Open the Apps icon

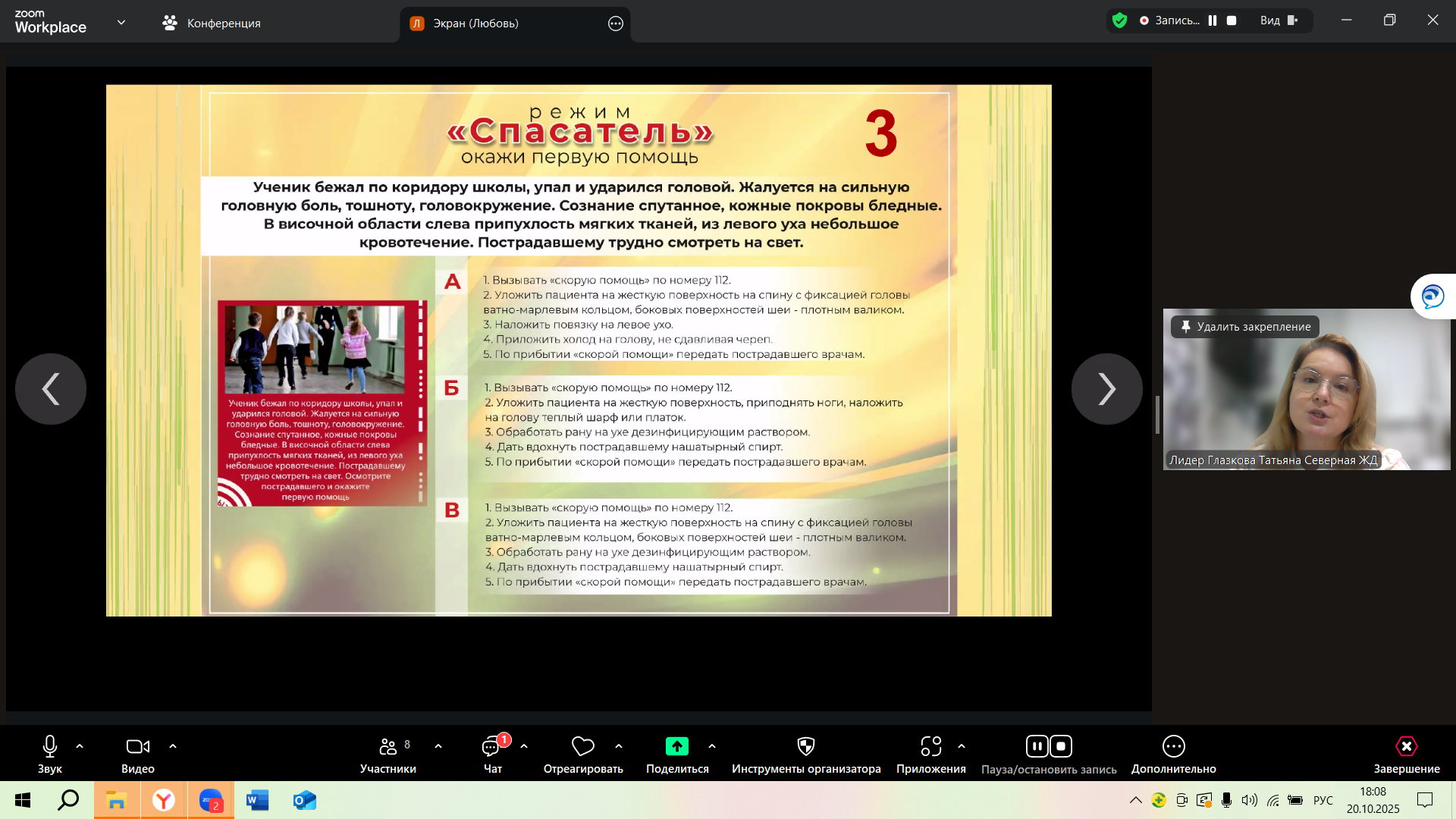pos(930,747)
